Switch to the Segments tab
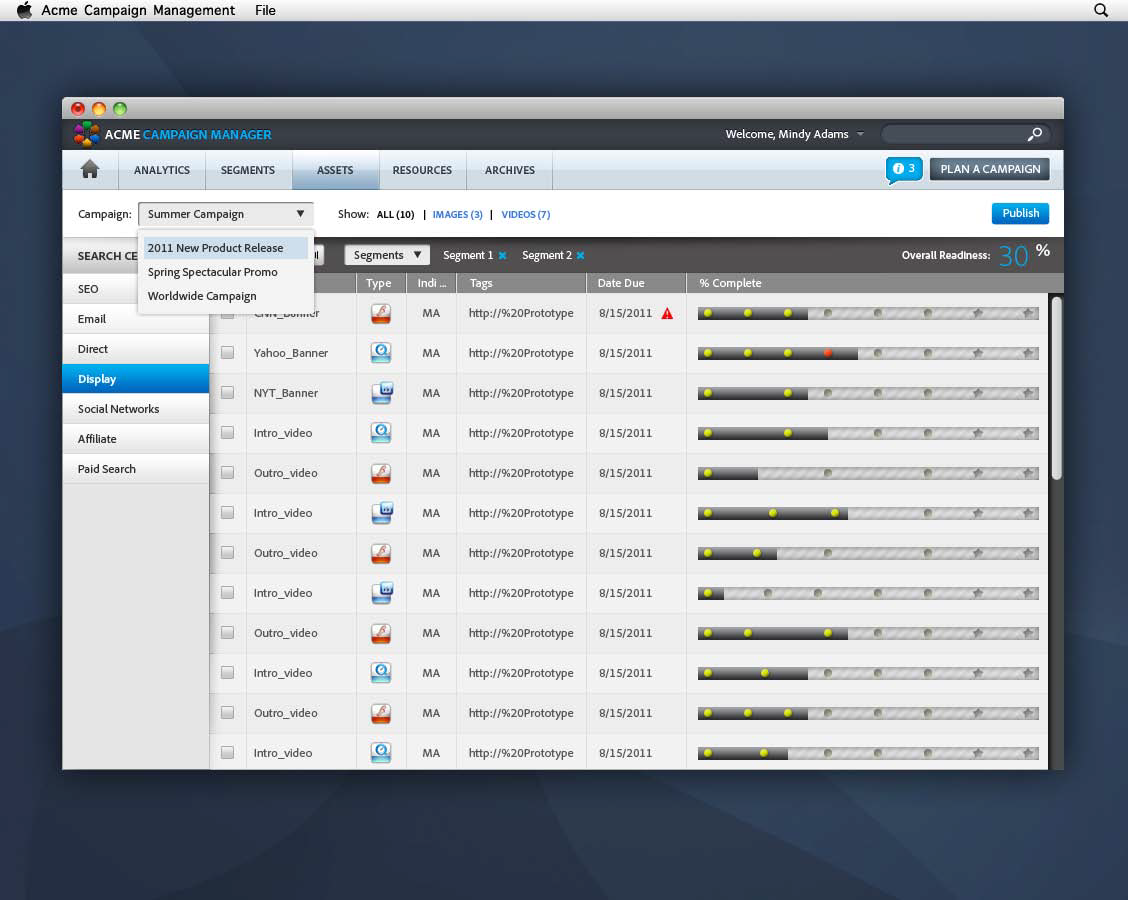The height and width of the screenshot is (900, 1128). pos(247,171)
